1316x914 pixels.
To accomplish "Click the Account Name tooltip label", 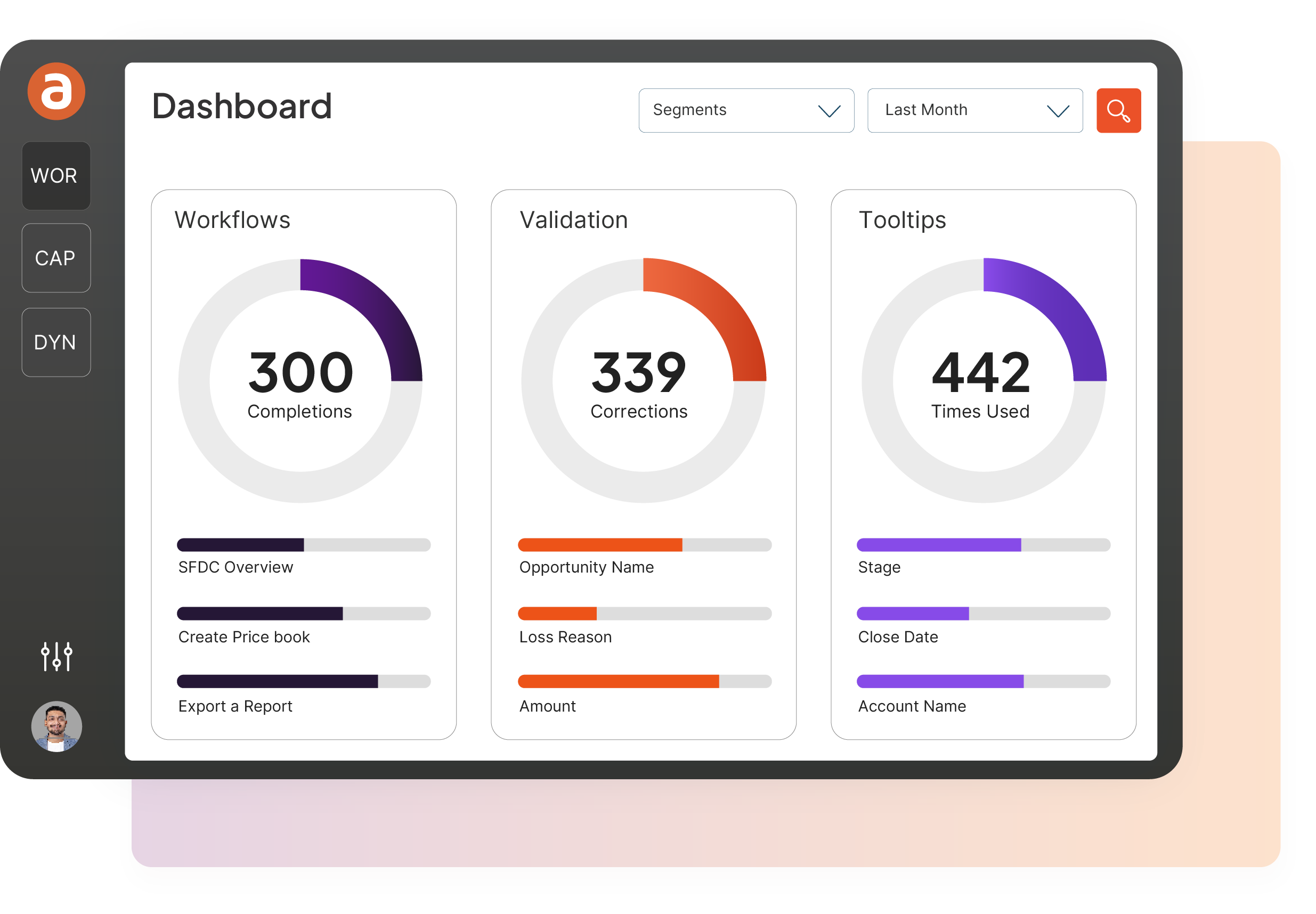I will (911, 706).
